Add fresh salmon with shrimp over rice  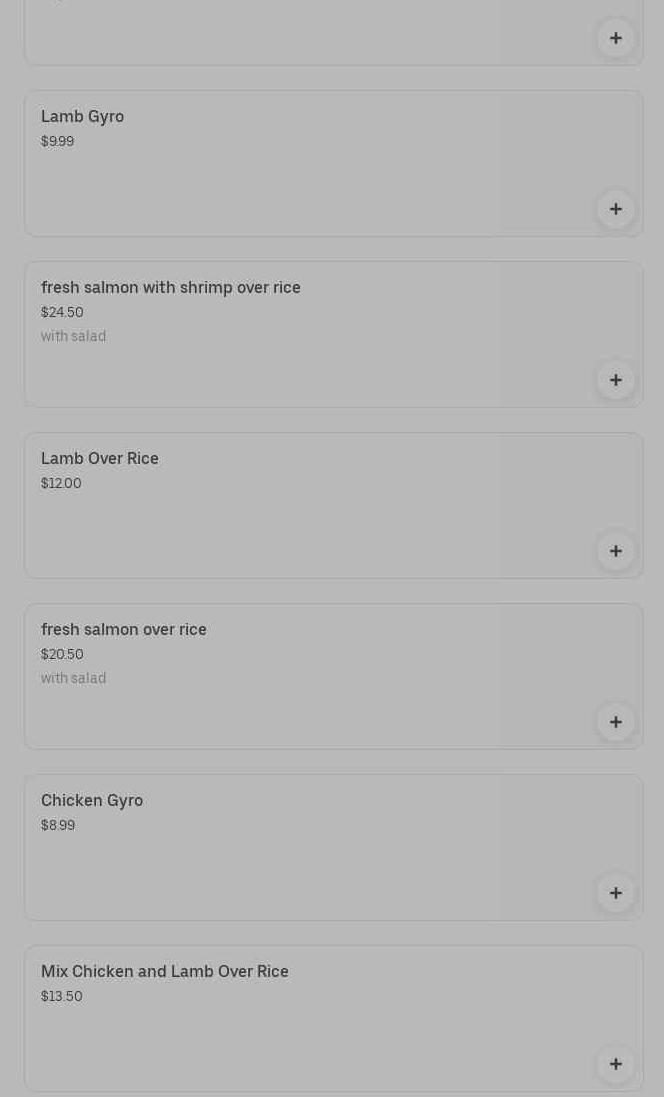(x=616, y=380)
